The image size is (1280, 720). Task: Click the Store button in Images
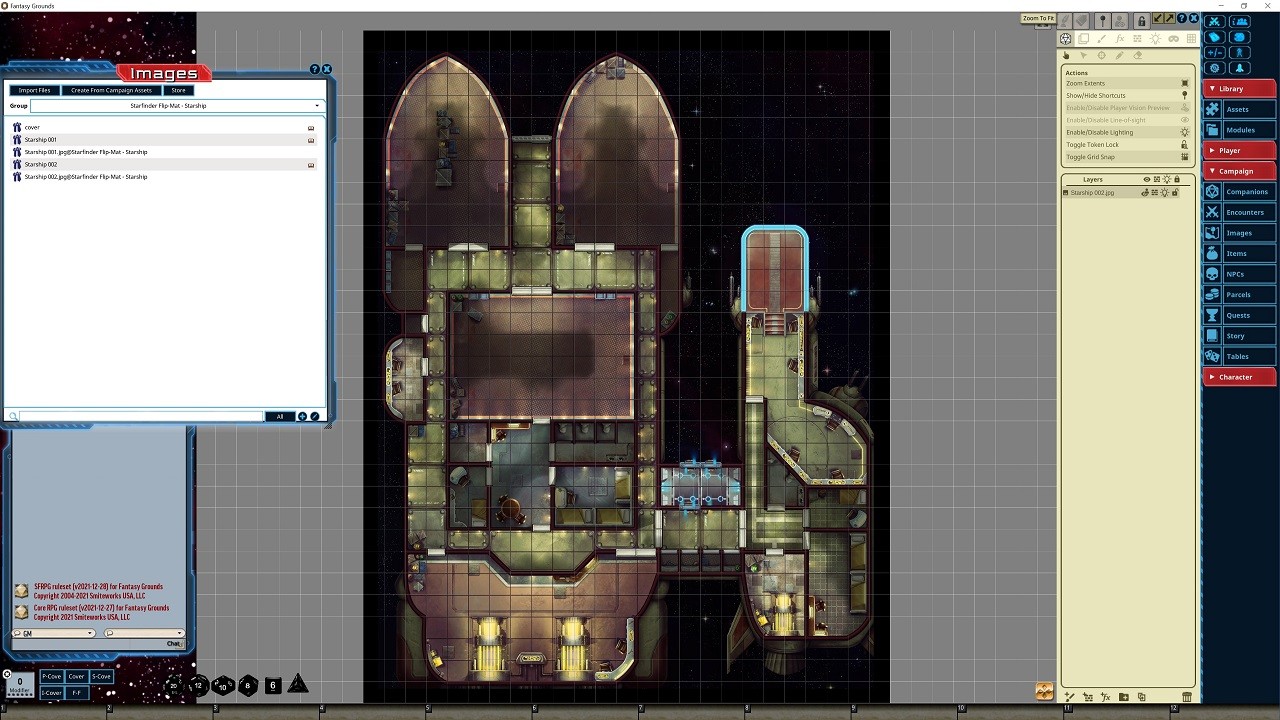(178, 90)
